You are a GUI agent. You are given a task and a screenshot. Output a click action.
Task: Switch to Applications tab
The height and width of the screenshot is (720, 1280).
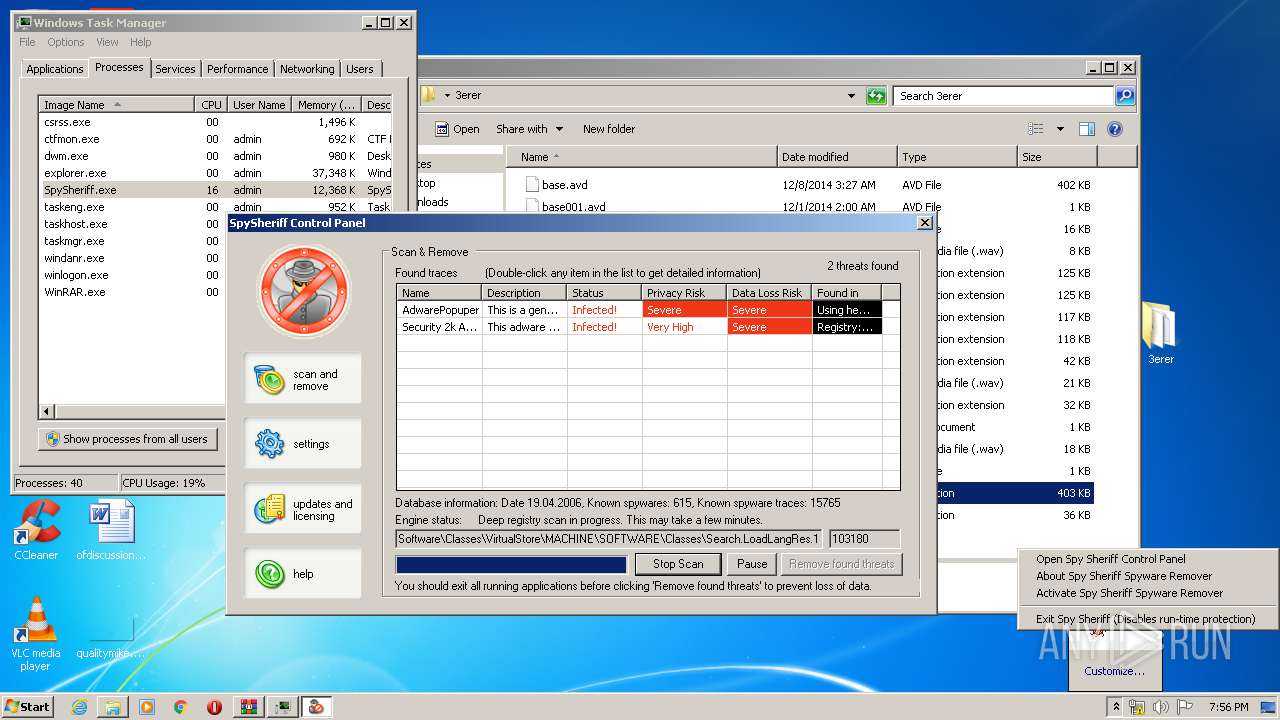[54, 69]
